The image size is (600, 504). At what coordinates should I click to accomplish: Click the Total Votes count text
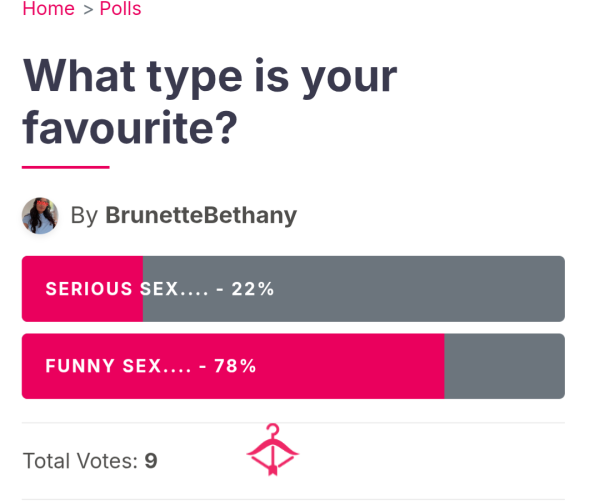click(x=90, y=460)
